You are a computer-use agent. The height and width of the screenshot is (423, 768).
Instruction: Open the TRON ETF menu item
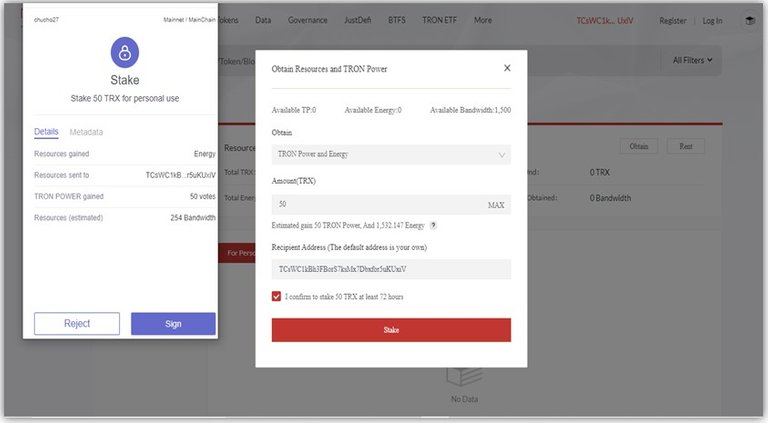tap(439, 20)
